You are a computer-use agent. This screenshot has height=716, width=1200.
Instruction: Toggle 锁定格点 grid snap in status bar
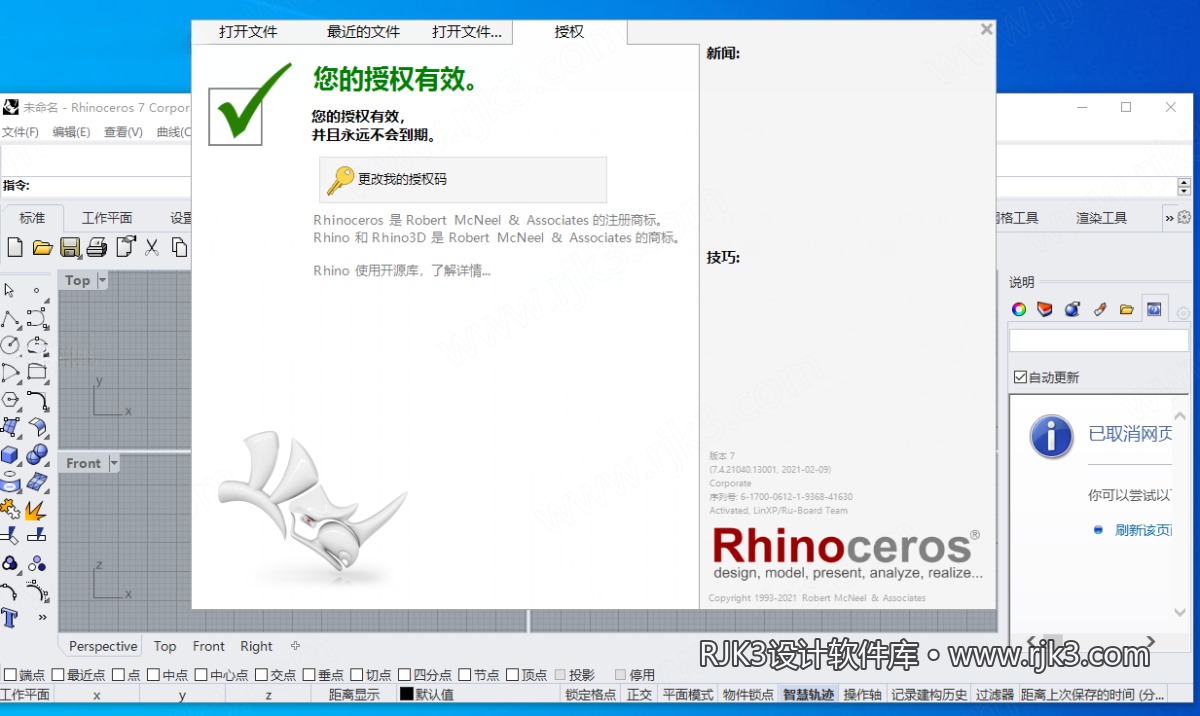point(590,694)
